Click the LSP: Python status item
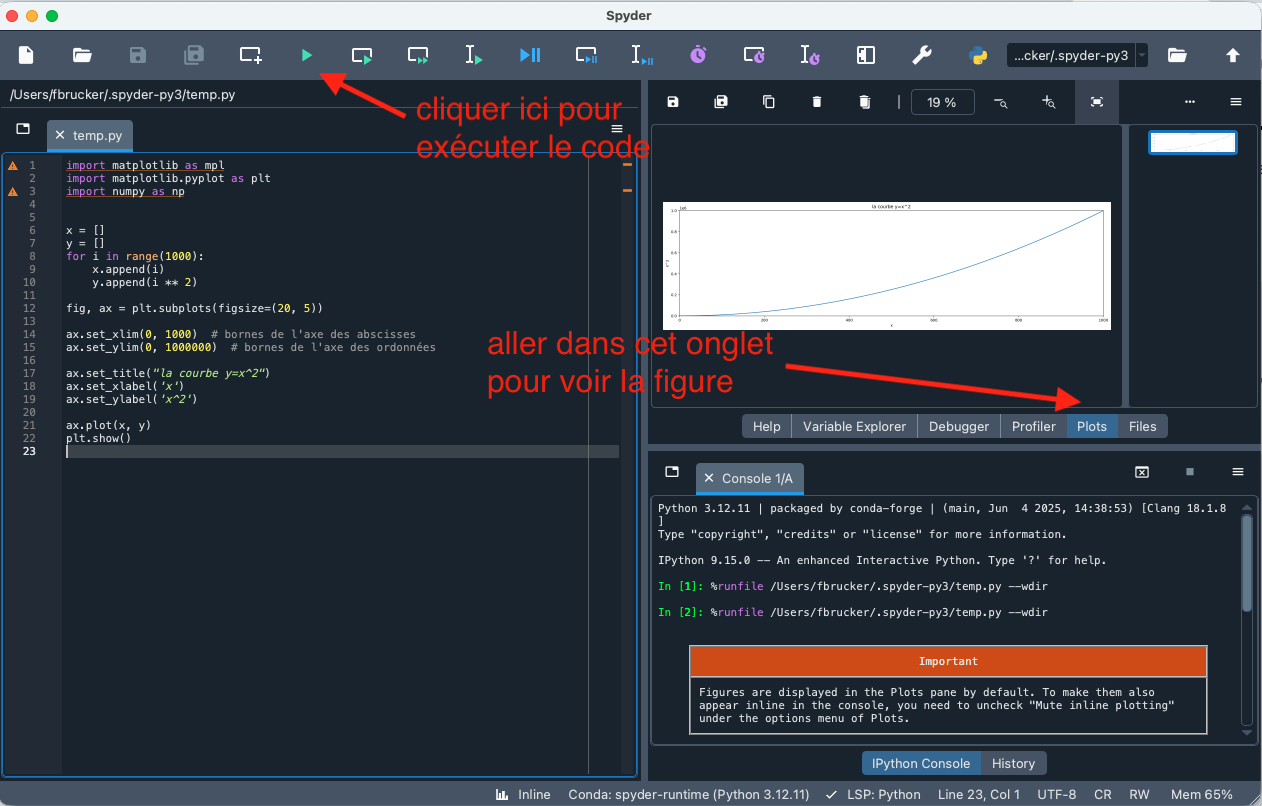 [873, 794]
